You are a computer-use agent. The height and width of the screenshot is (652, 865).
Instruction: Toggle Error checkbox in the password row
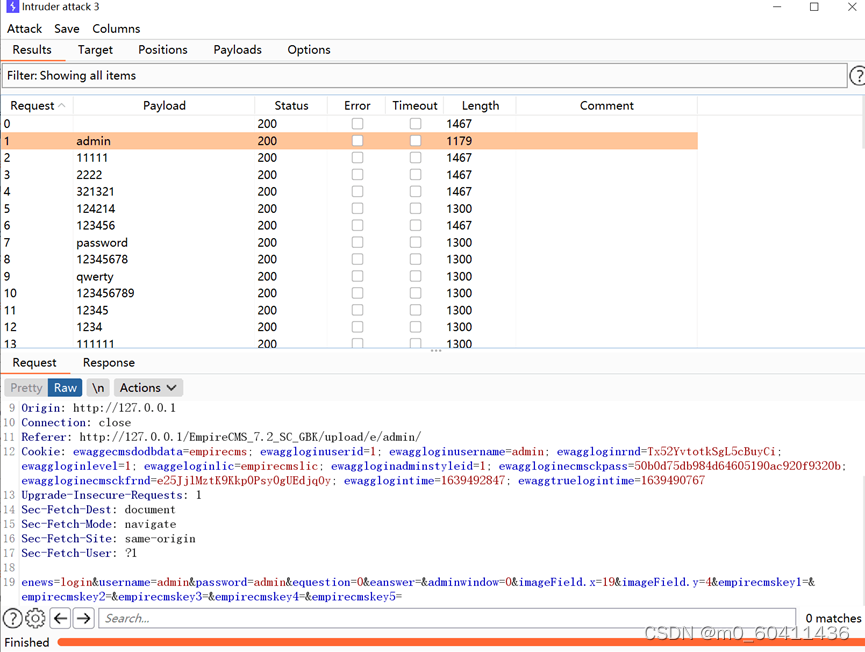[x=357, y=243]
